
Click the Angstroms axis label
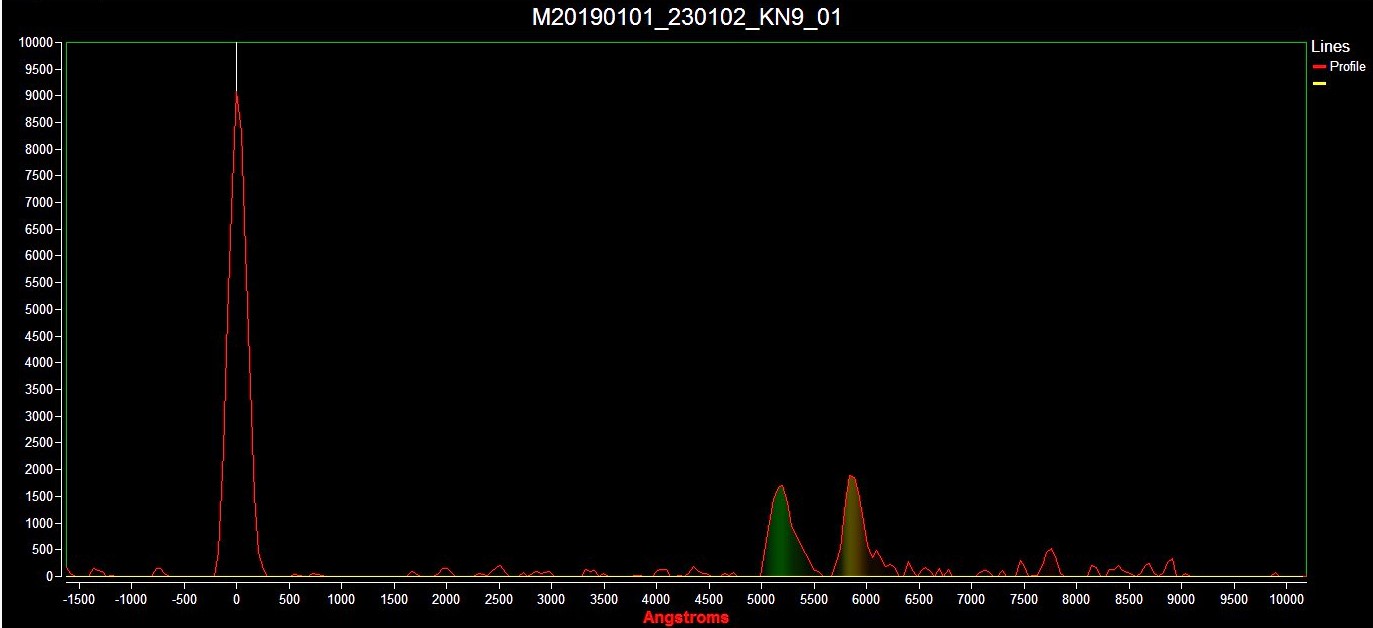[686, 618]
